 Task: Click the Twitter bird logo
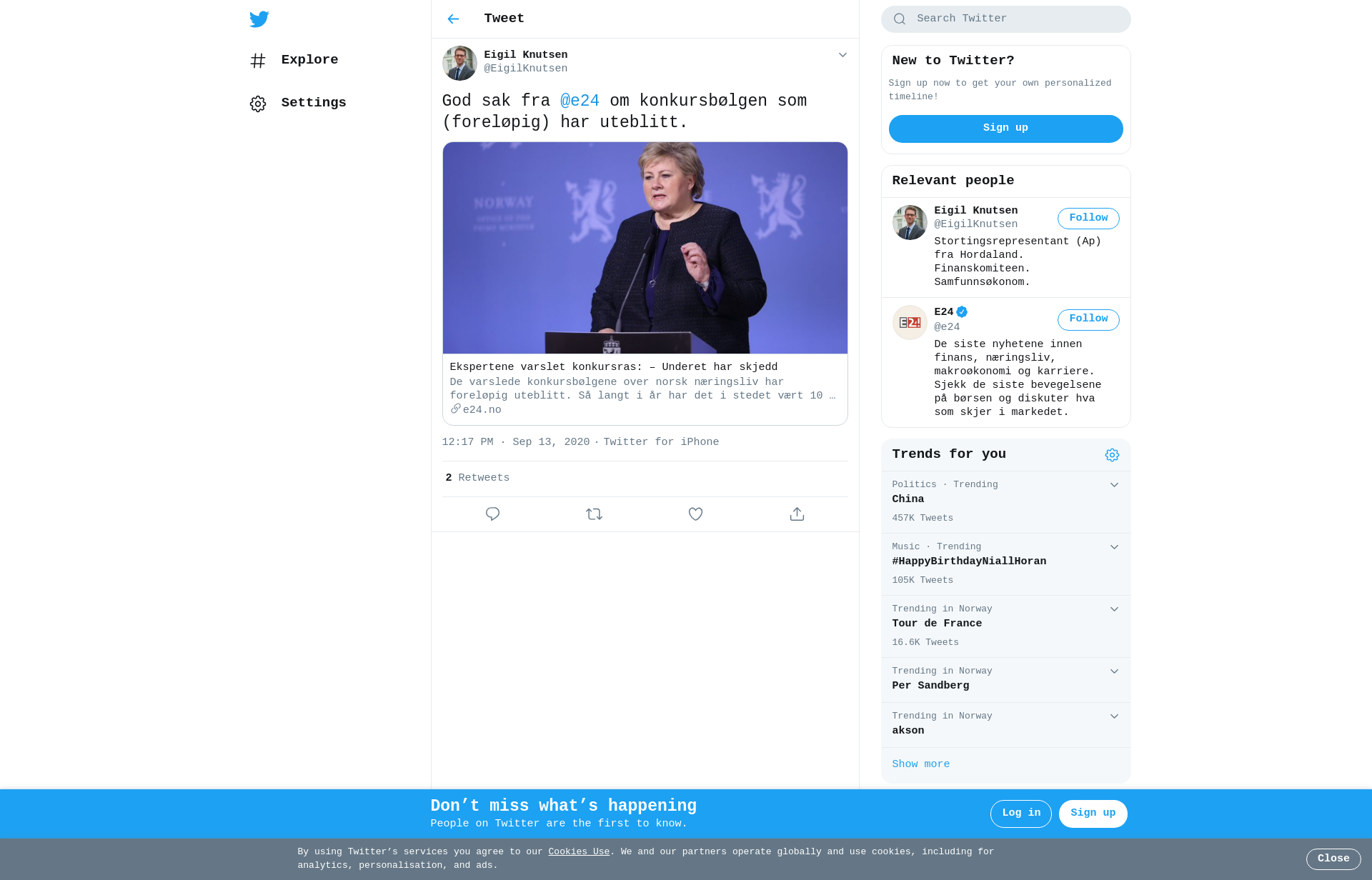(259, 19)
